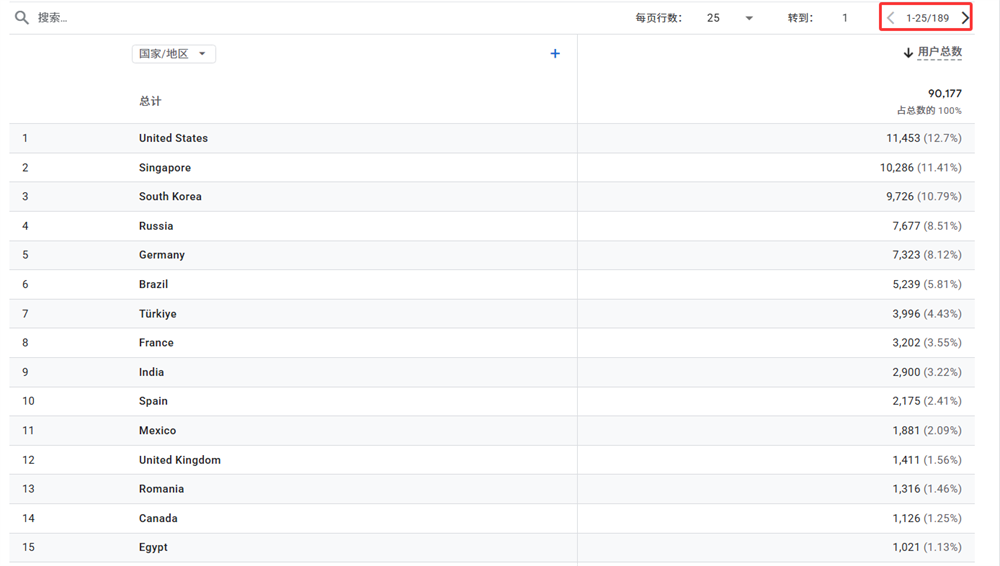Click the value 2,900 (3.22%)
The height and width of the screenshot is (566, 1000).
click(x=927, y=372)
